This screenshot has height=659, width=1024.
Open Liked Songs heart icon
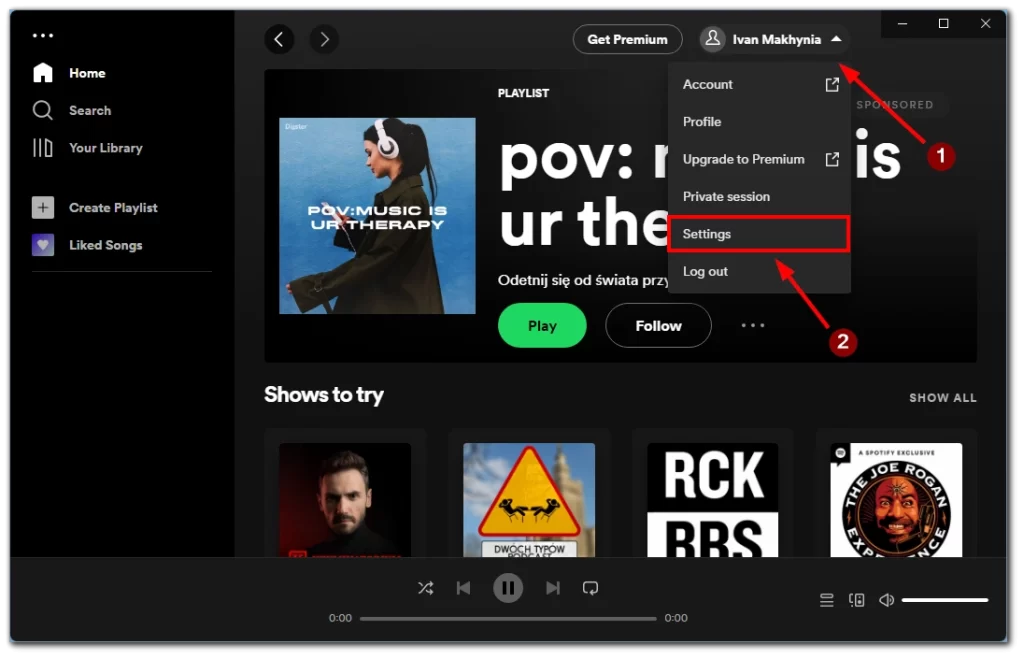tap(43, 245)
